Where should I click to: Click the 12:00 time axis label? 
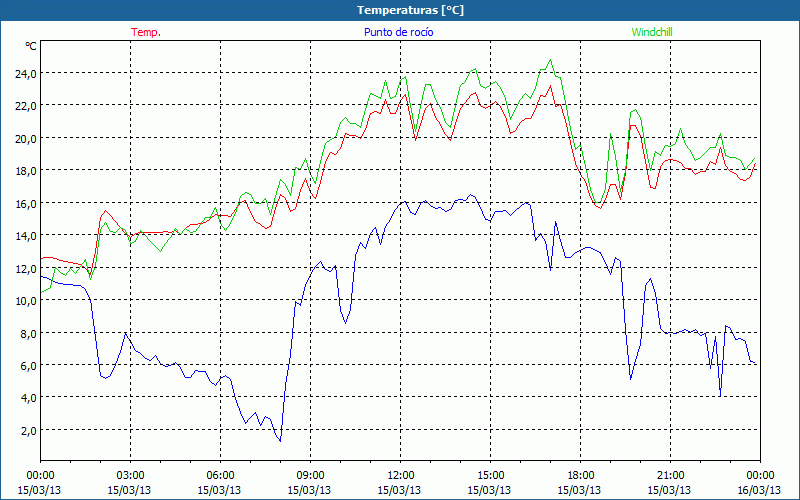tap(399, 476)
